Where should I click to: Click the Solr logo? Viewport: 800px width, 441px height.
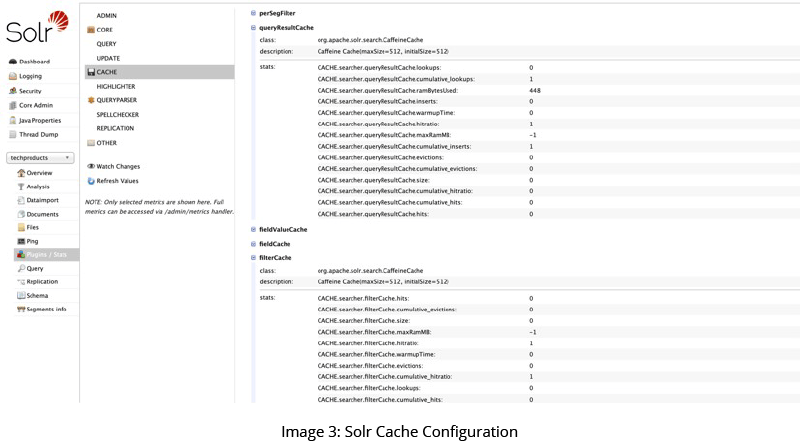37,27
